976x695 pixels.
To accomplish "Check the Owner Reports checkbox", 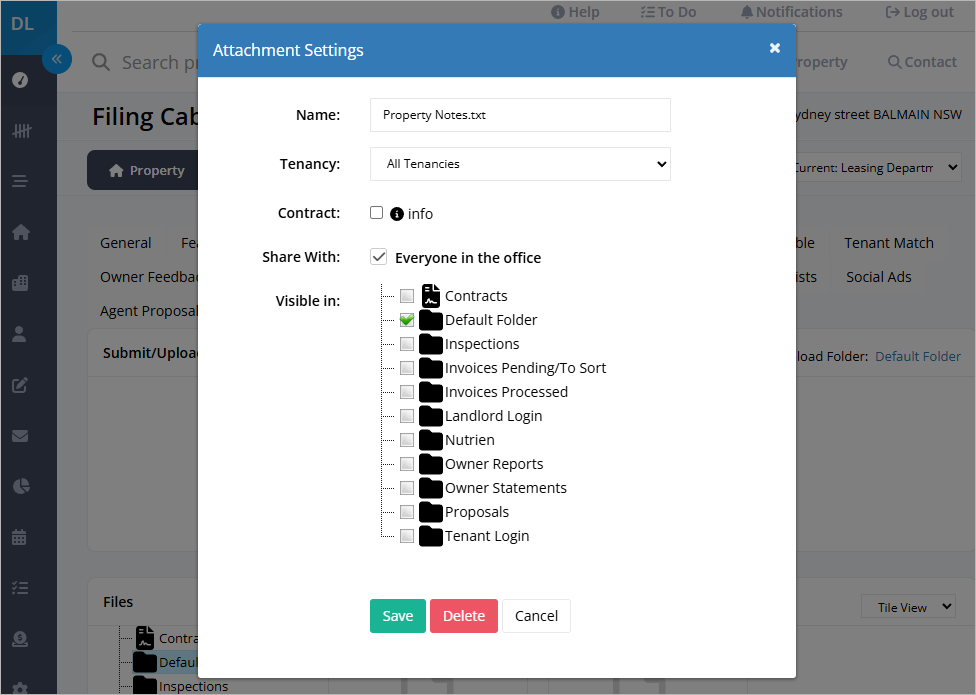I will (407, 464).
